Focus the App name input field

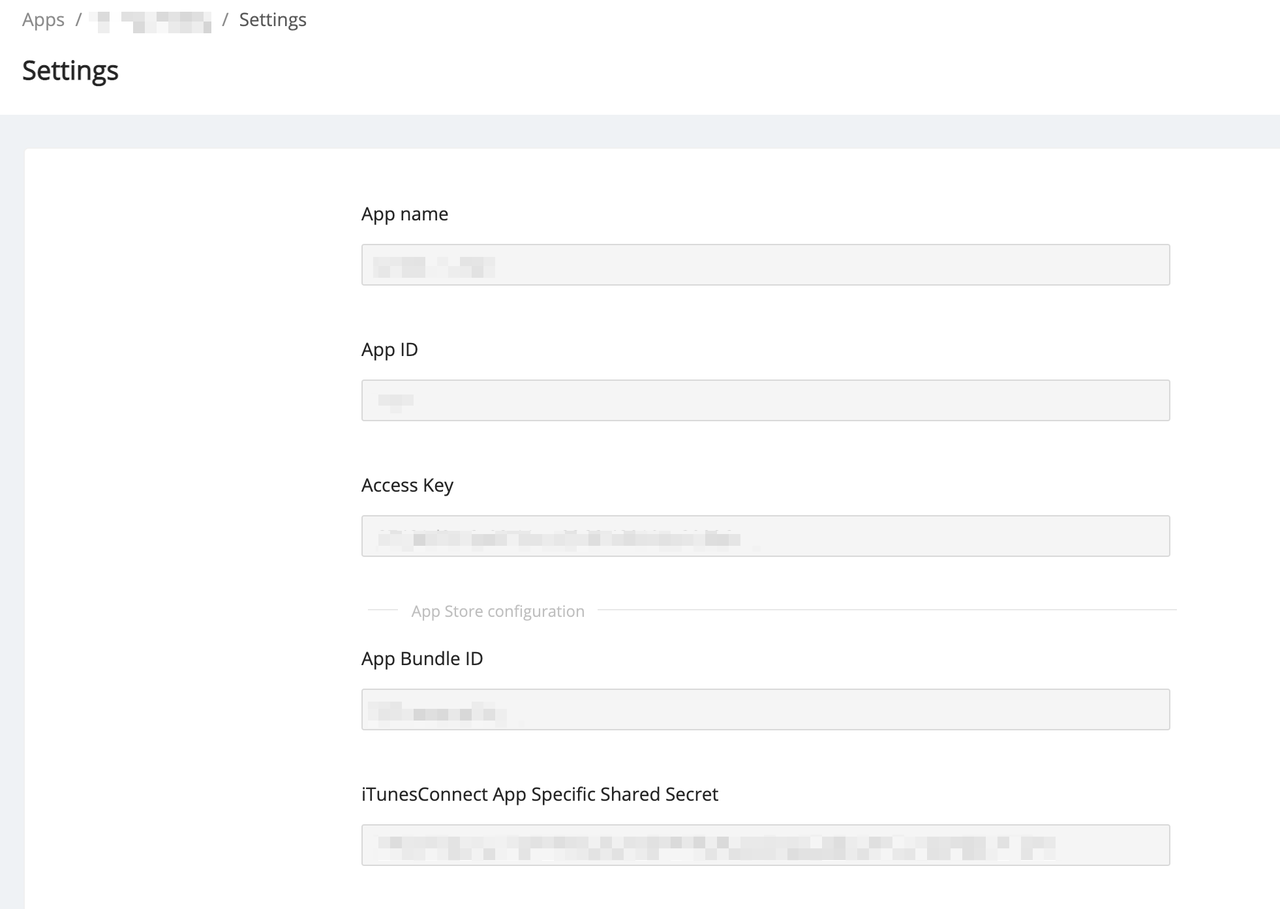point(765,265)
